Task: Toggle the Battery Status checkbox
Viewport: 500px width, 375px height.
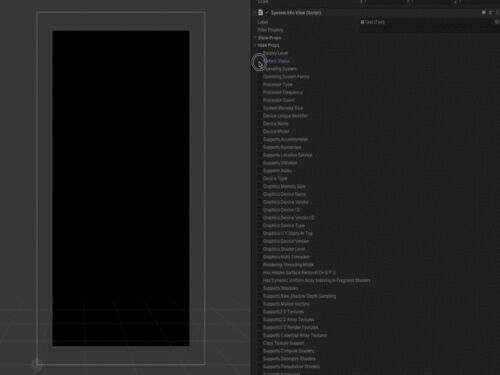Action: 260,61
